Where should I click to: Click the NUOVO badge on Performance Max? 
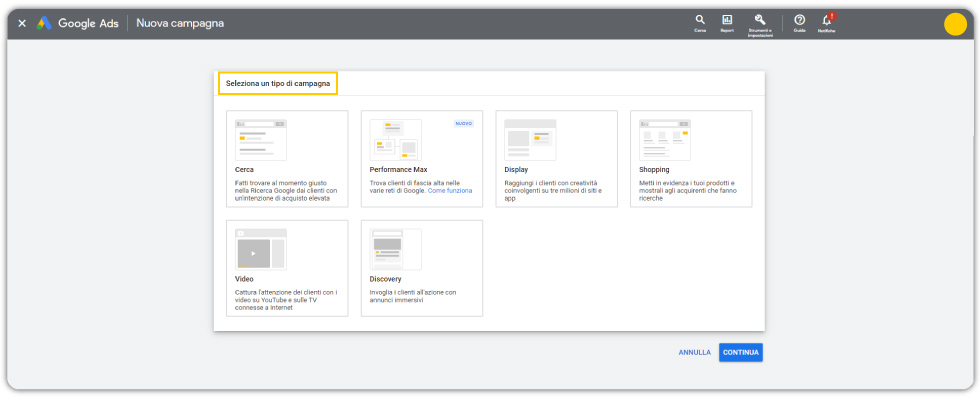click(464, 124)
